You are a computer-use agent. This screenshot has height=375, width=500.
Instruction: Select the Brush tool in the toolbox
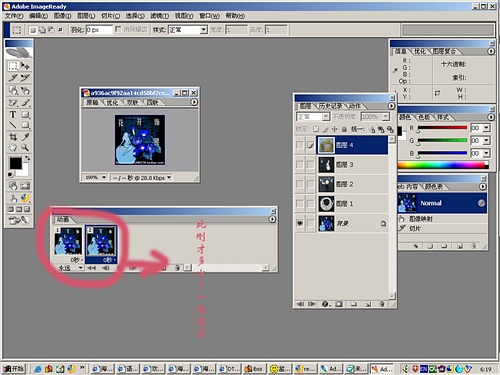click(25, 103)
